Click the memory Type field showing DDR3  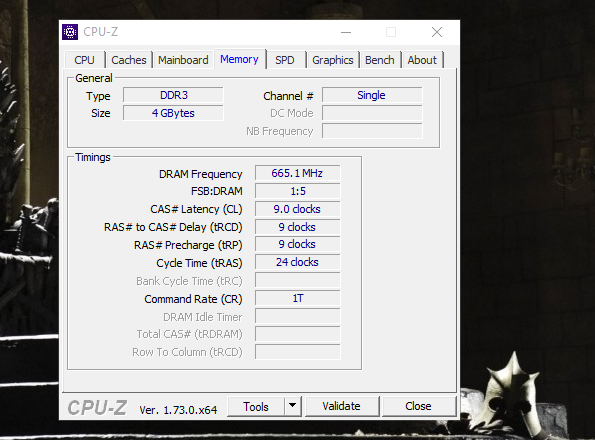click(x=173, y=95)
